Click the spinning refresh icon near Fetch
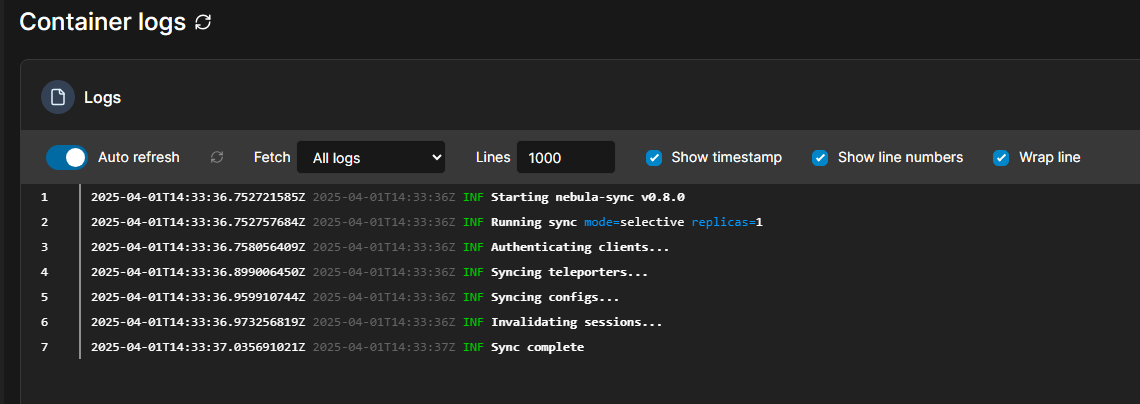The width and height of the screenshot is (1140, 404). 217,157
